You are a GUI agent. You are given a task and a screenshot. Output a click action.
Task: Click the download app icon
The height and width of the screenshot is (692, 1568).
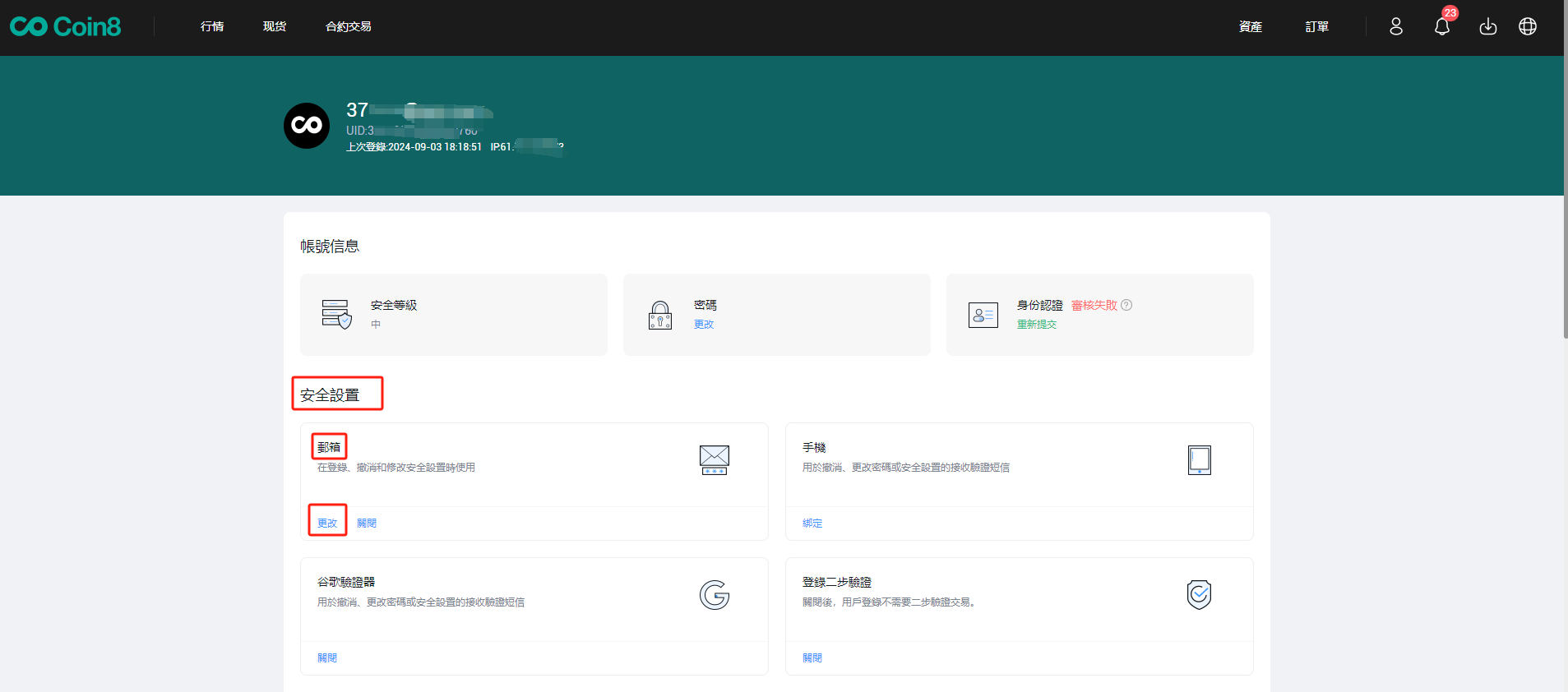point(1487,26)
